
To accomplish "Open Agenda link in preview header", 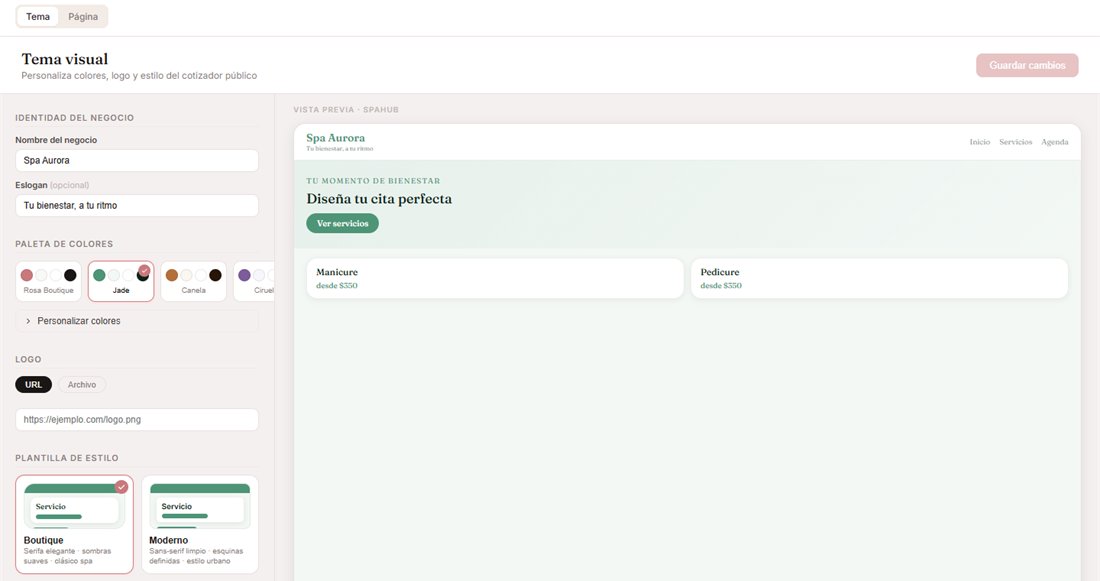I will click(1054, 142).
